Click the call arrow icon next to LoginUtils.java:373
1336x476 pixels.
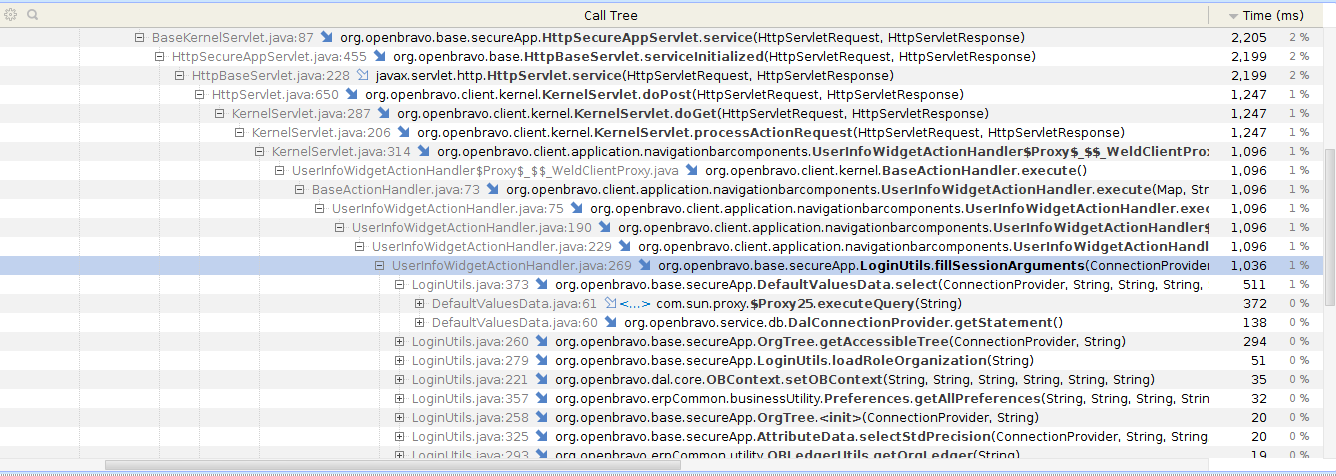(543, 285)
